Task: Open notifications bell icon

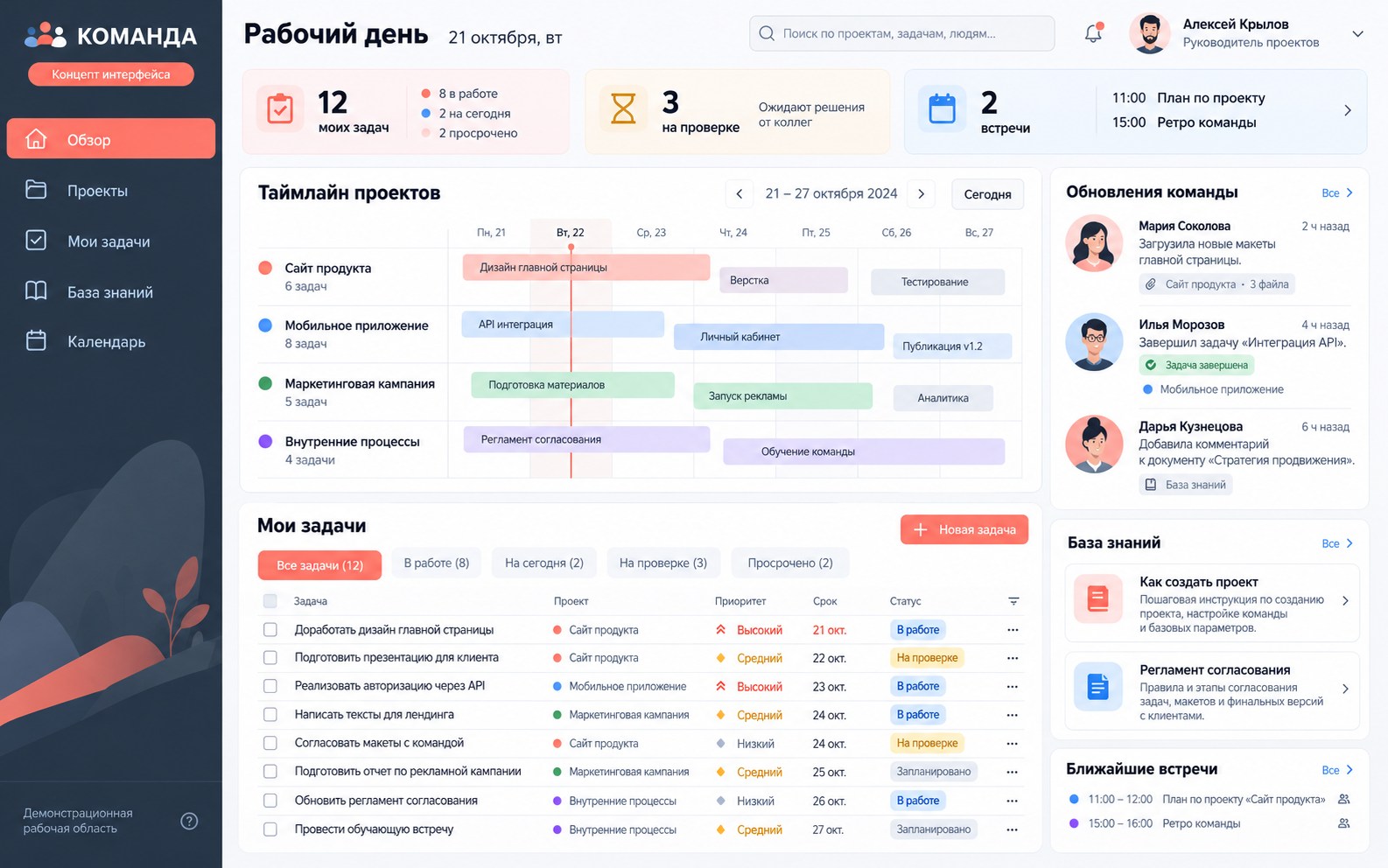Action: [1093, 33]
